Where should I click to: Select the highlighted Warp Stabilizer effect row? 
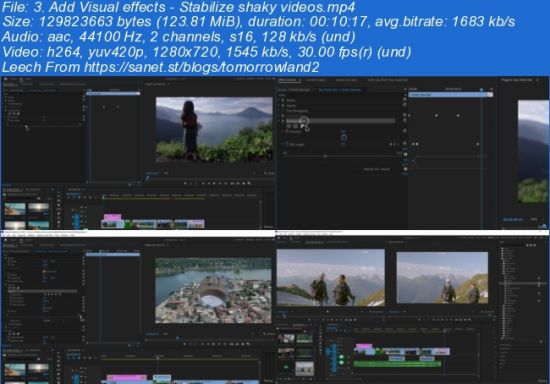340,121
